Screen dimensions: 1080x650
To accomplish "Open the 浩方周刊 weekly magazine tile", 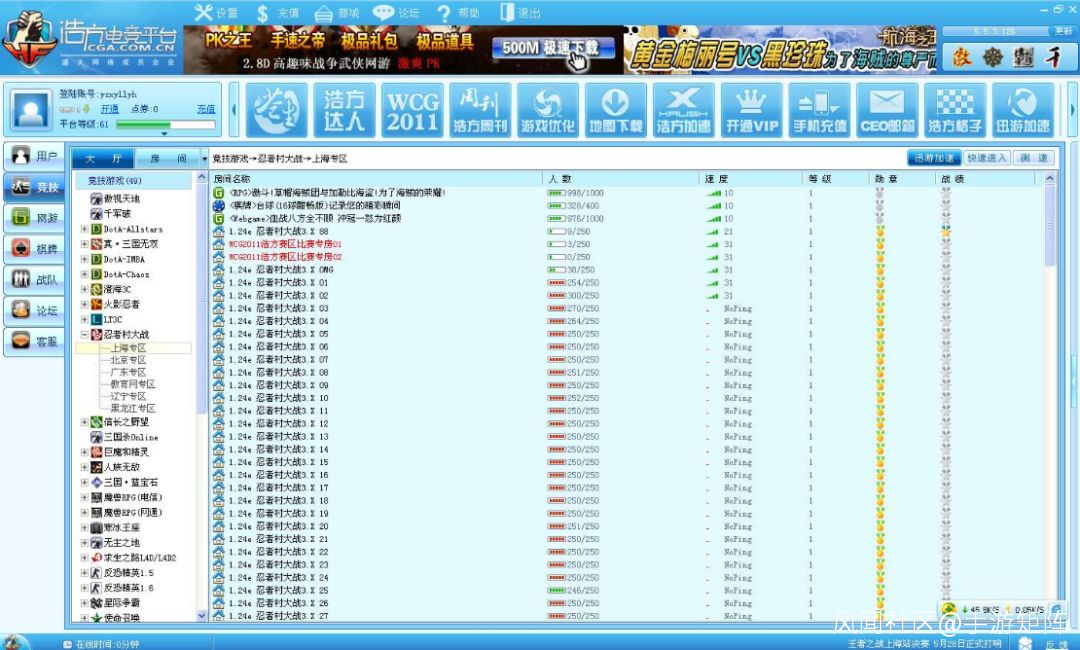I will tap(480, 110).
